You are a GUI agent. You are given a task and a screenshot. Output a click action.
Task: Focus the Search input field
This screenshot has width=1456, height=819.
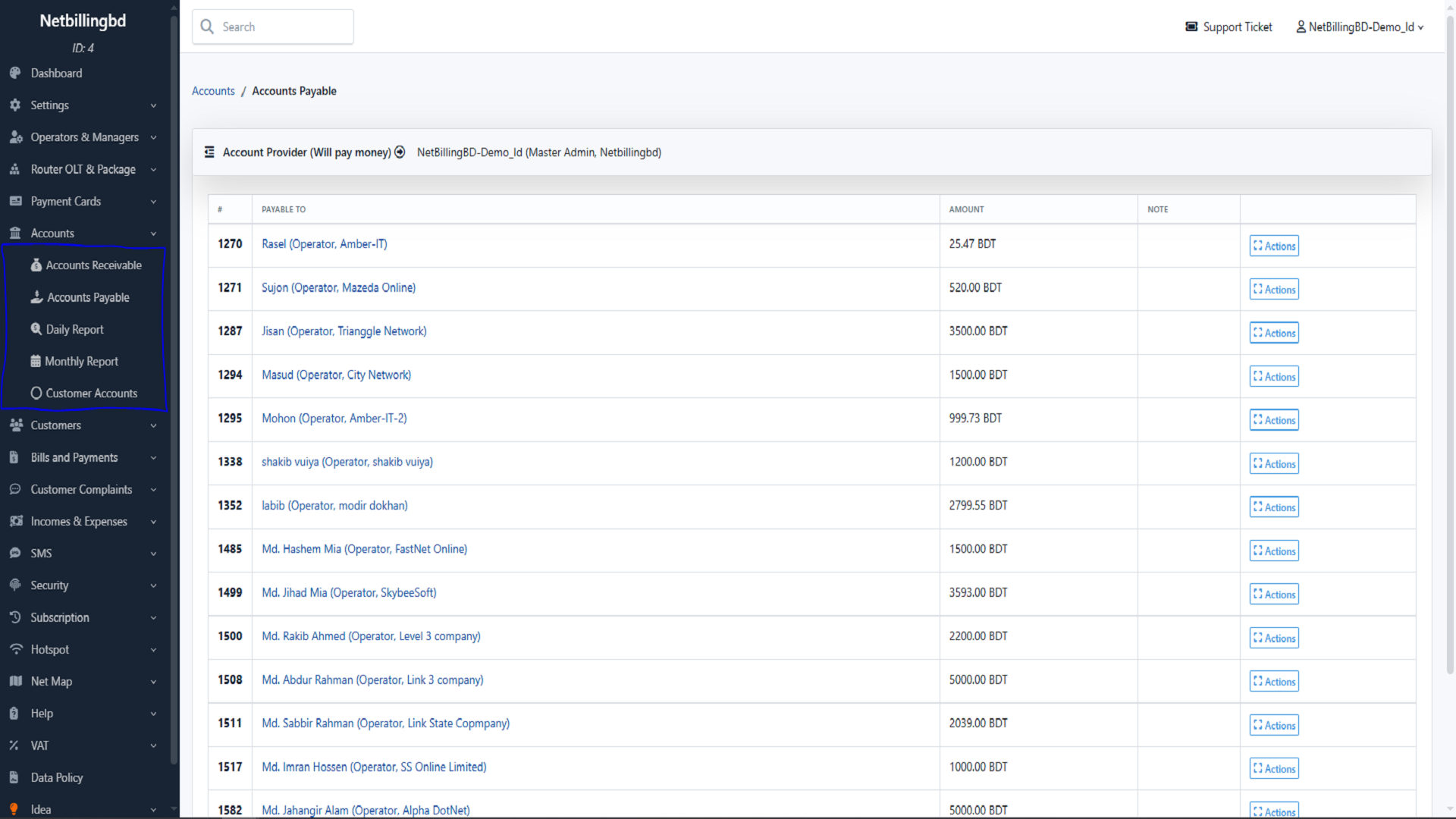(x=284, y=27)
